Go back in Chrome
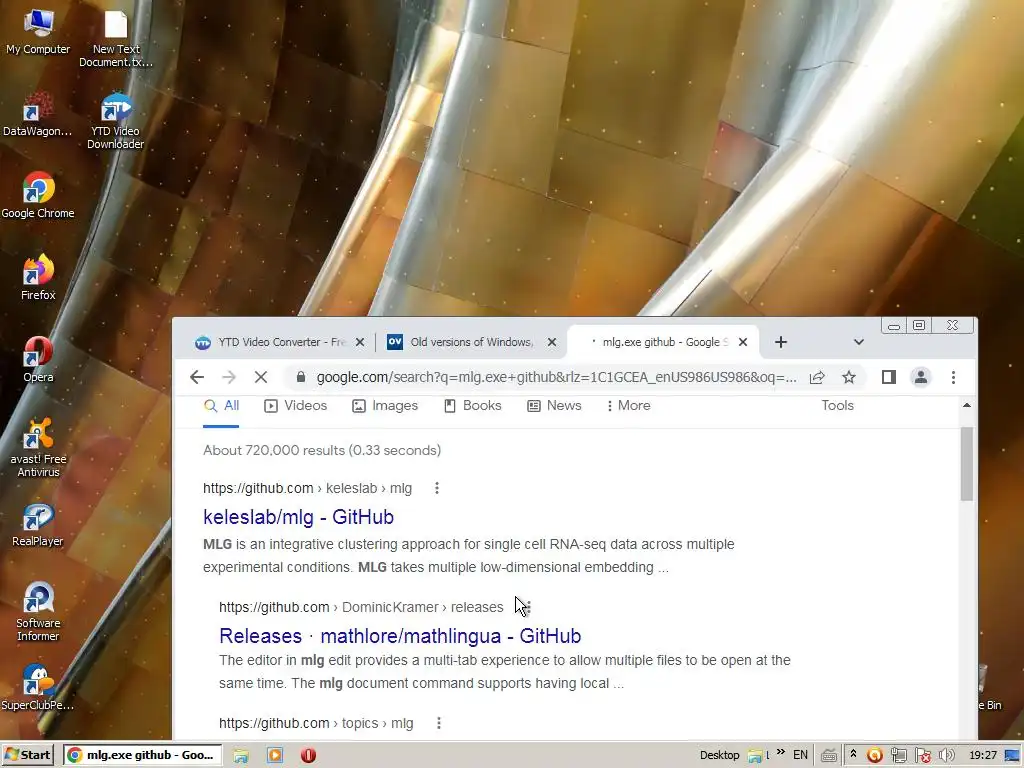Screen dimensions: 1024x768 197,377
